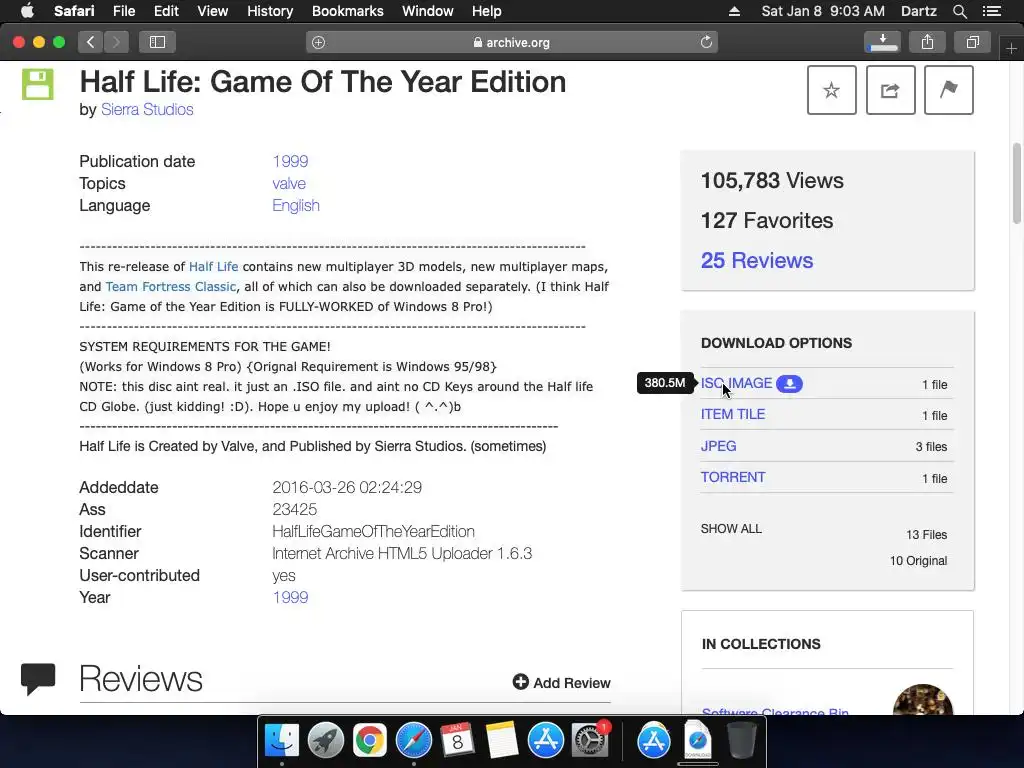Screen dimensions: 1024x768
Task: Click the archive.org address bar
Action: (512, 42)
